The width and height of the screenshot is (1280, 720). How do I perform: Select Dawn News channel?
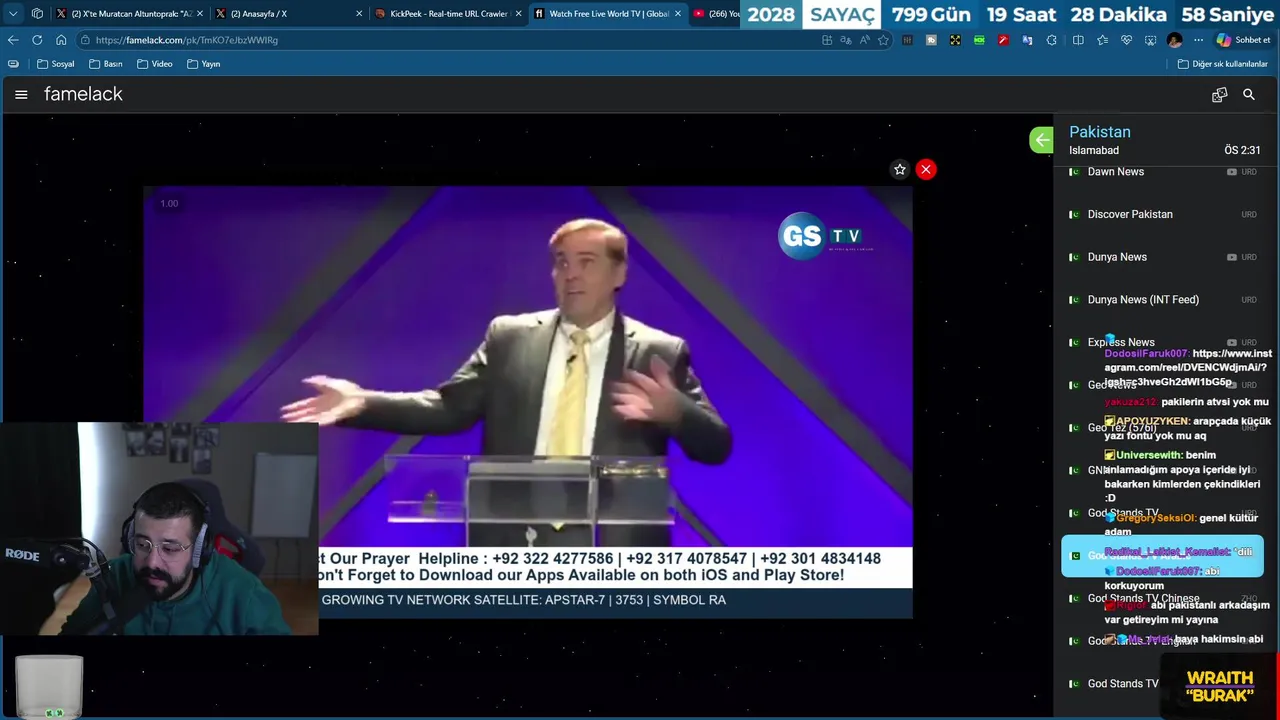[1163, 172]
